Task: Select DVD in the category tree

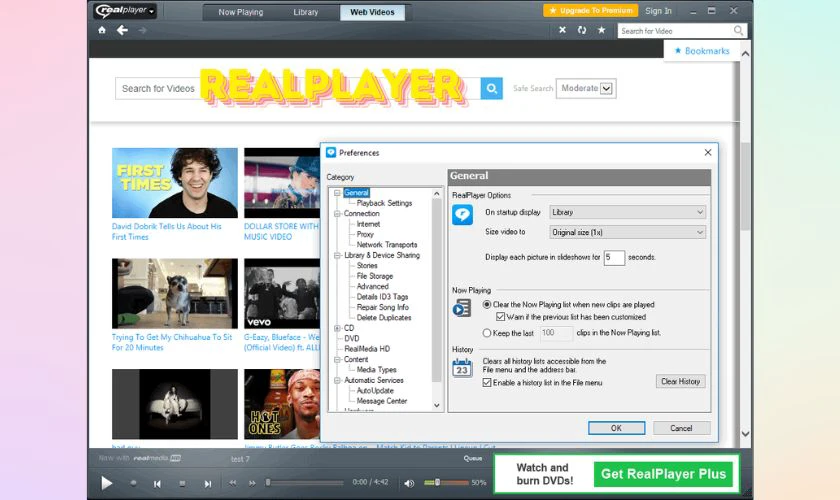Action: point(351,338)
